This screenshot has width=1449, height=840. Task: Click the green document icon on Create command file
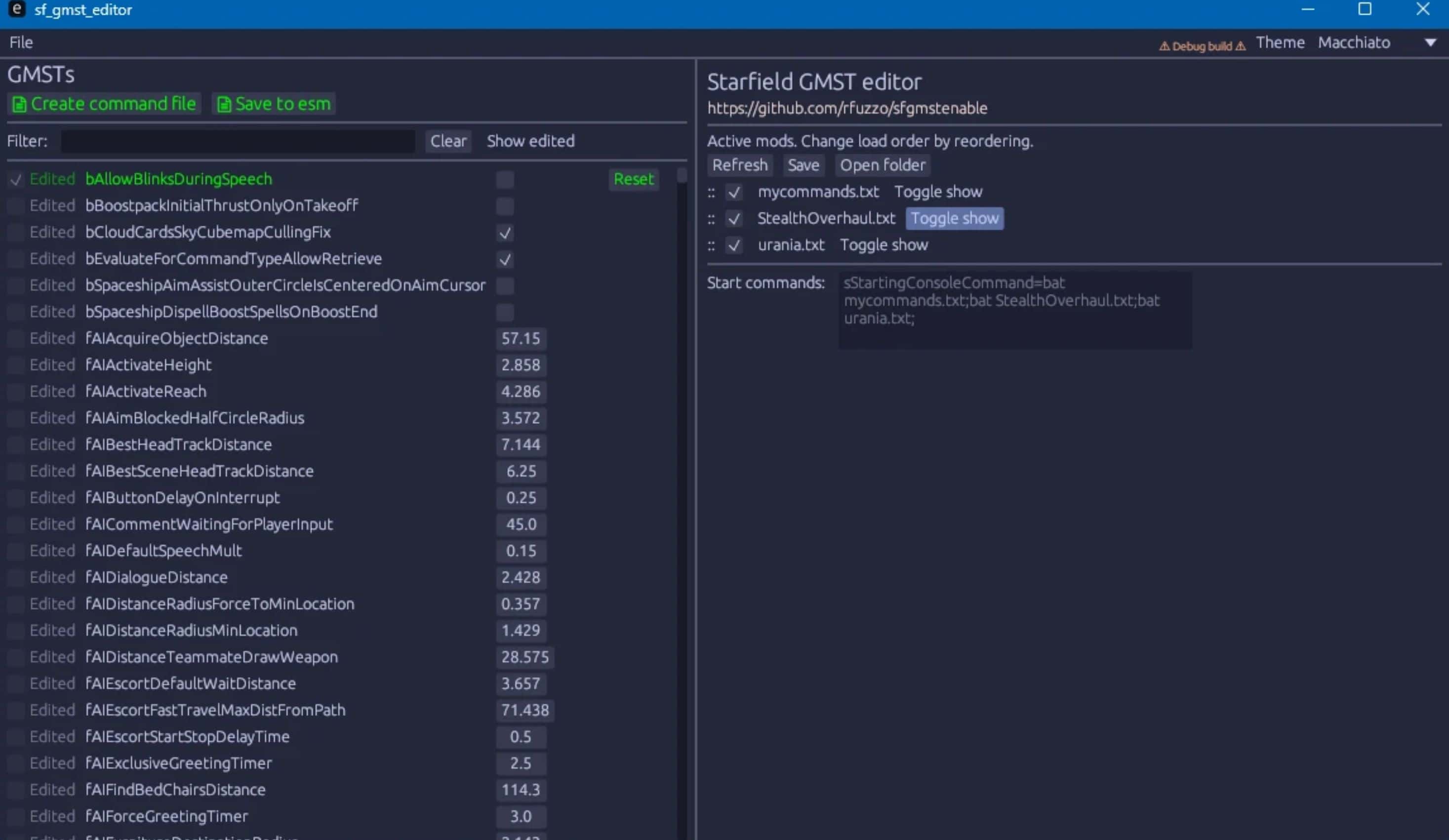[x=20, y=104]
